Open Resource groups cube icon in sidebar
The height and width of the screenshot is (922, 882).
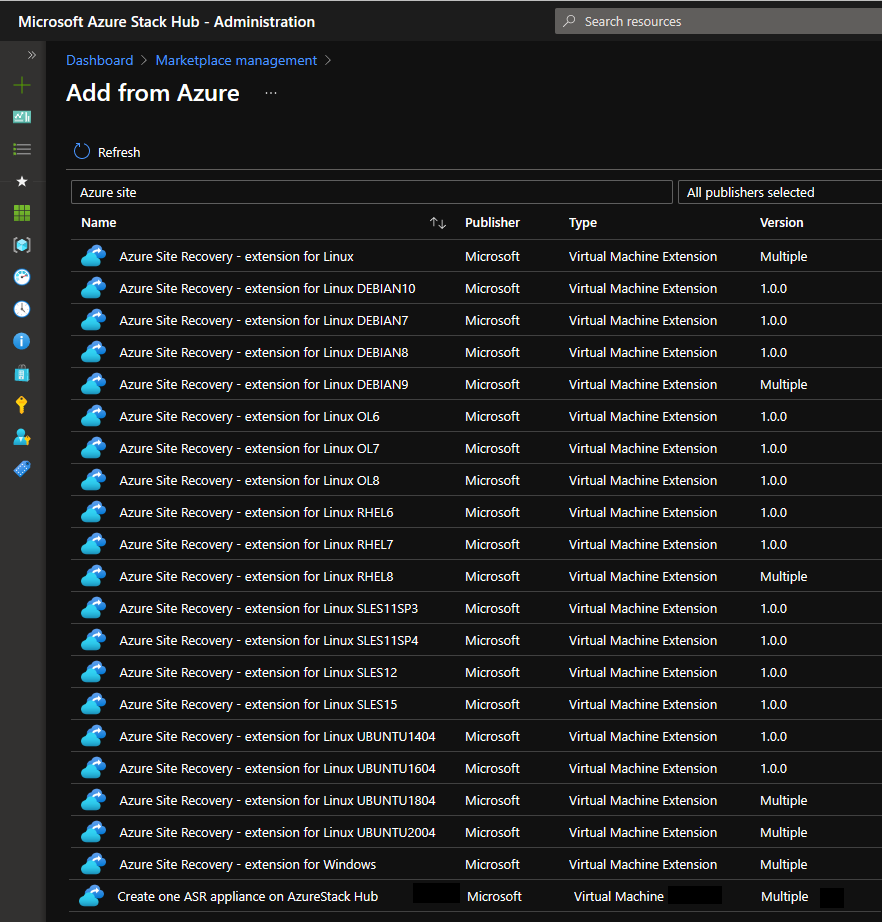pos(22,245)
